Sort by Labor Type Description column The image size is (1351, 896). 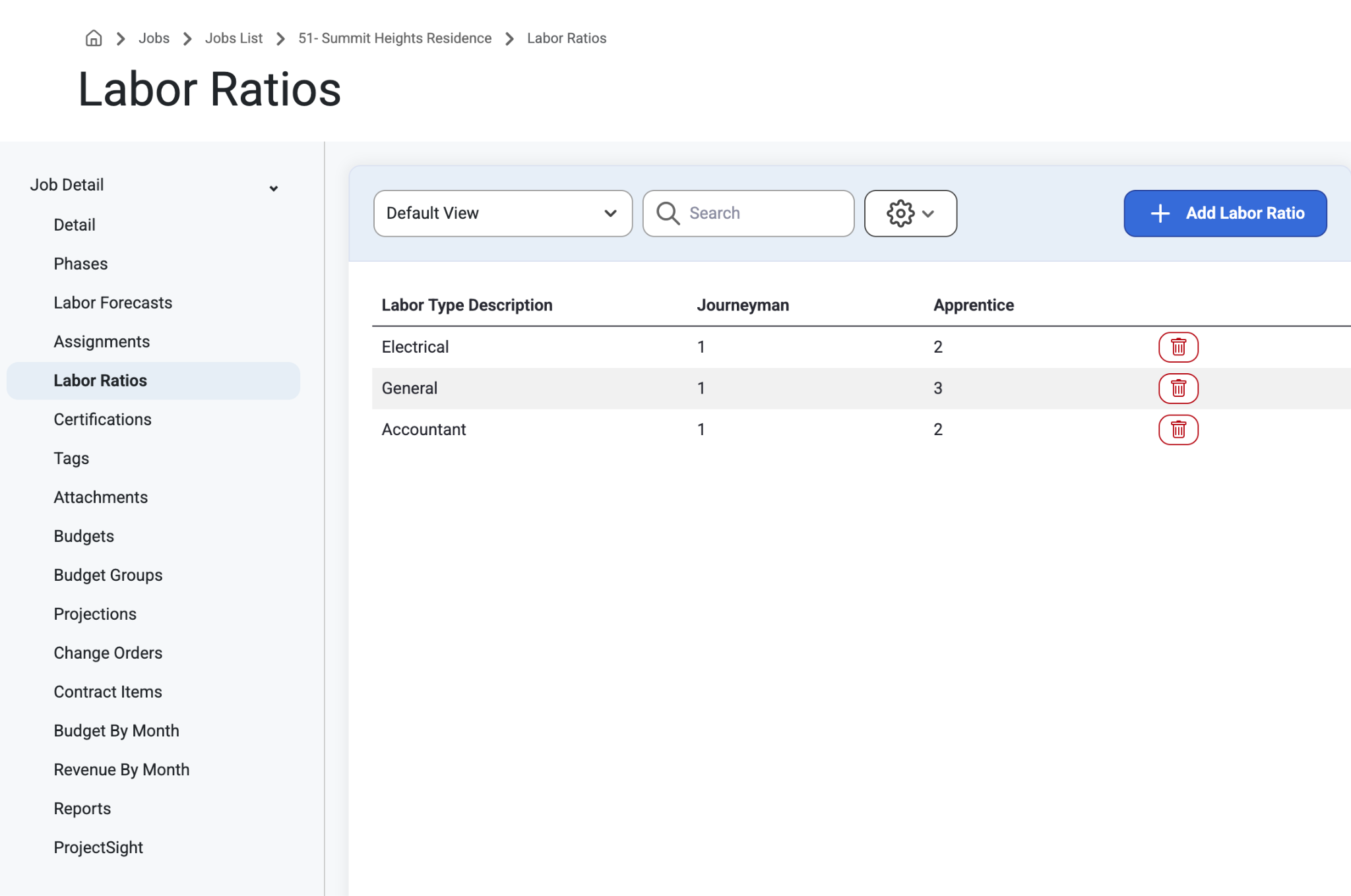[x=467, y=305]
